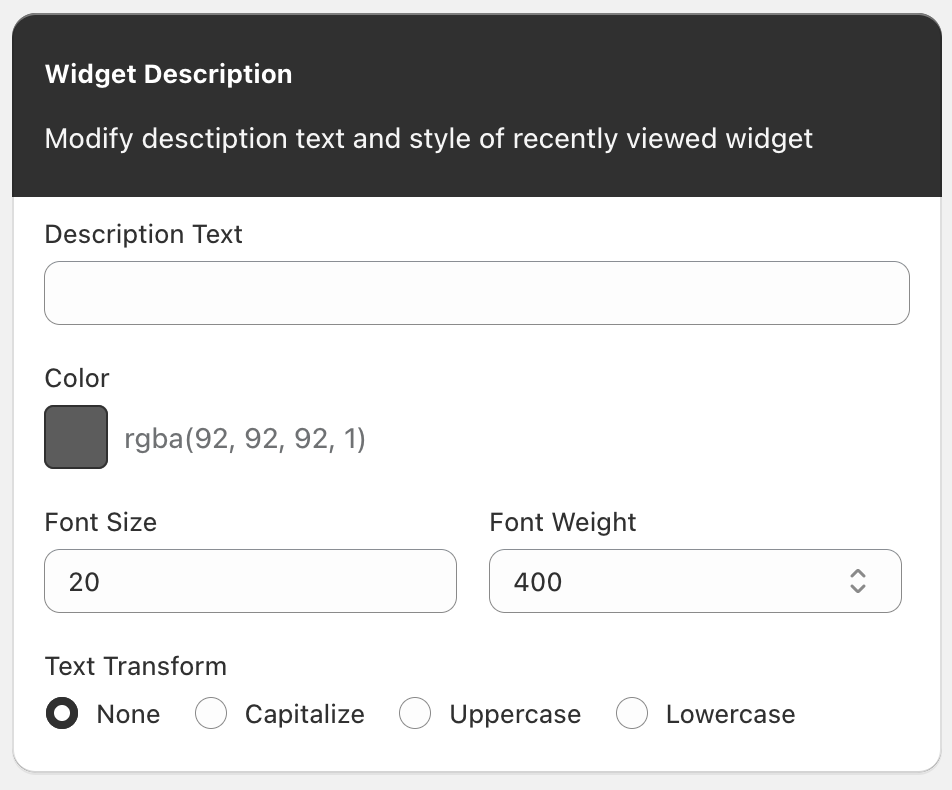Viewport: 952px width, 790px height.
Task: Click the Font Weight down arrow stepper
Action: point(858,588)
